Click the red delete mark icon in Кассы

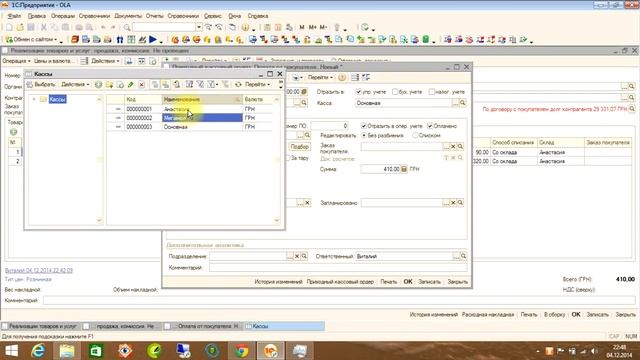click(x=142, y=84)
